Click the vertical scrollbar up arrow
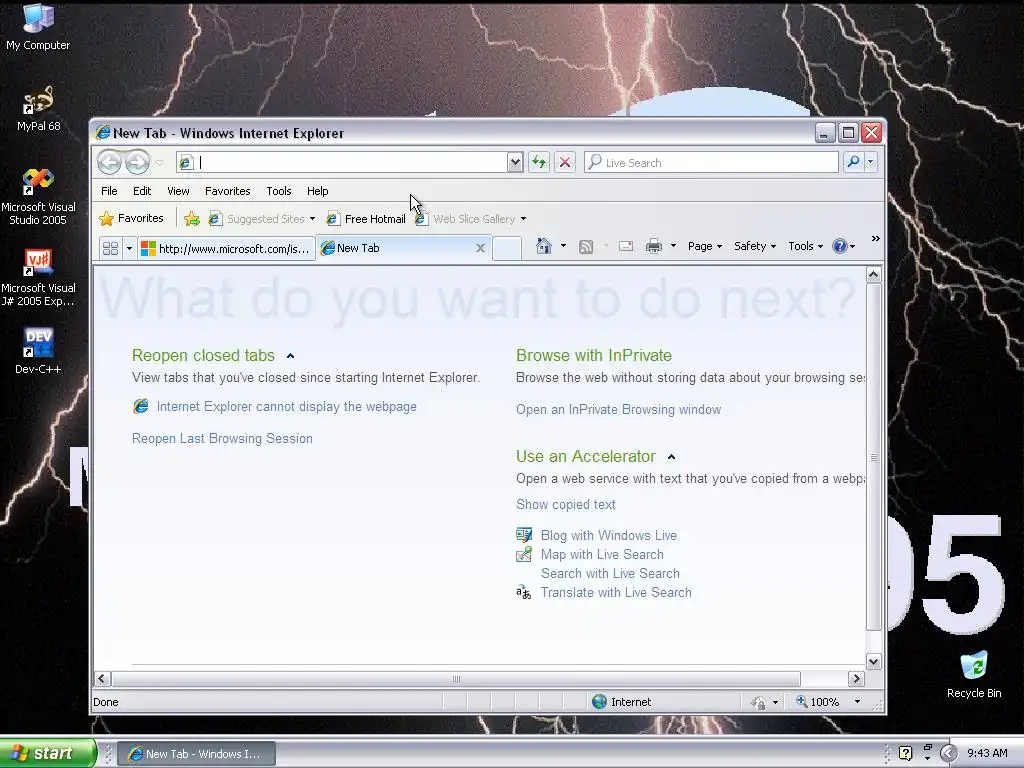Screen dimensions: 1024x768 pyautogui.click(x=873, y=275)
